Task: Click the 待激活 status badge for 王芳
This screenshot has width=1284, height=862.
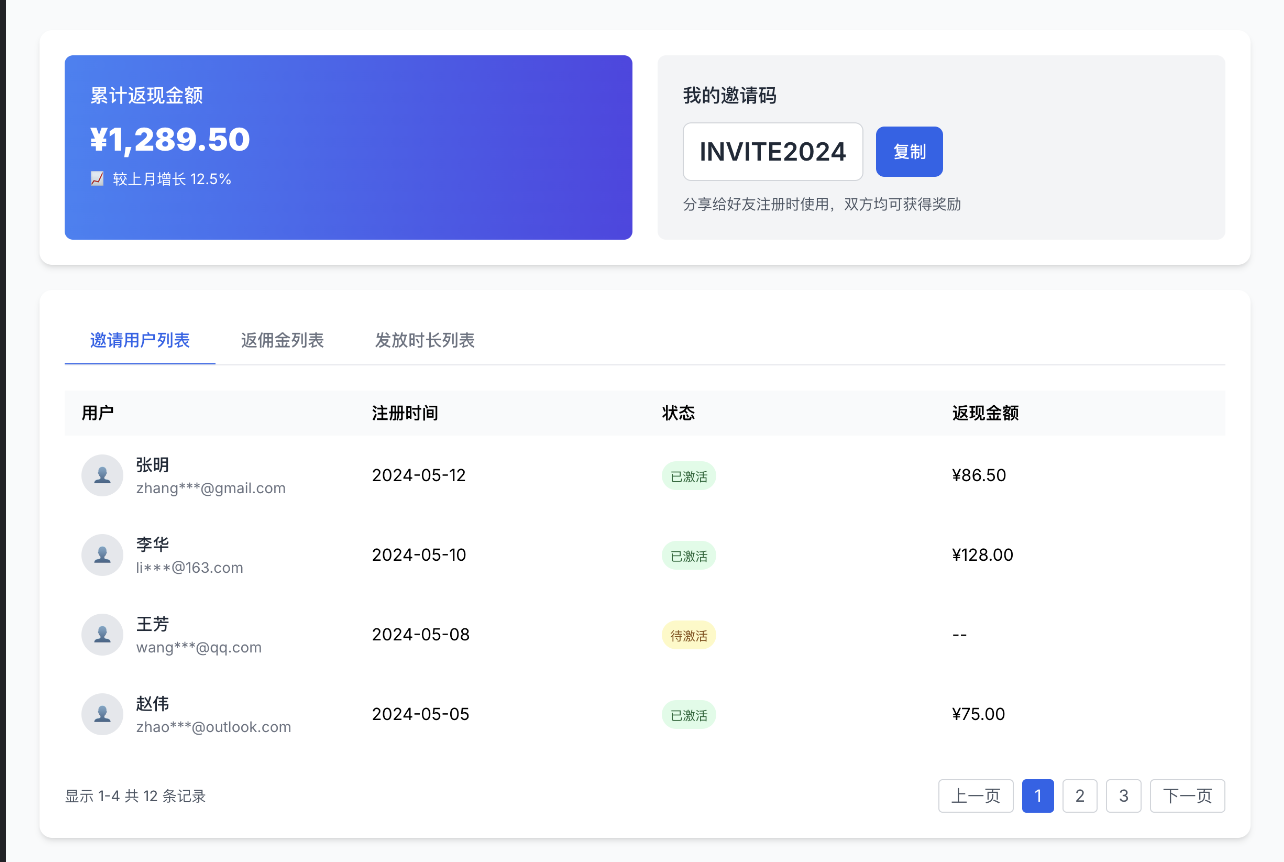Action: [x=688, y=634]
